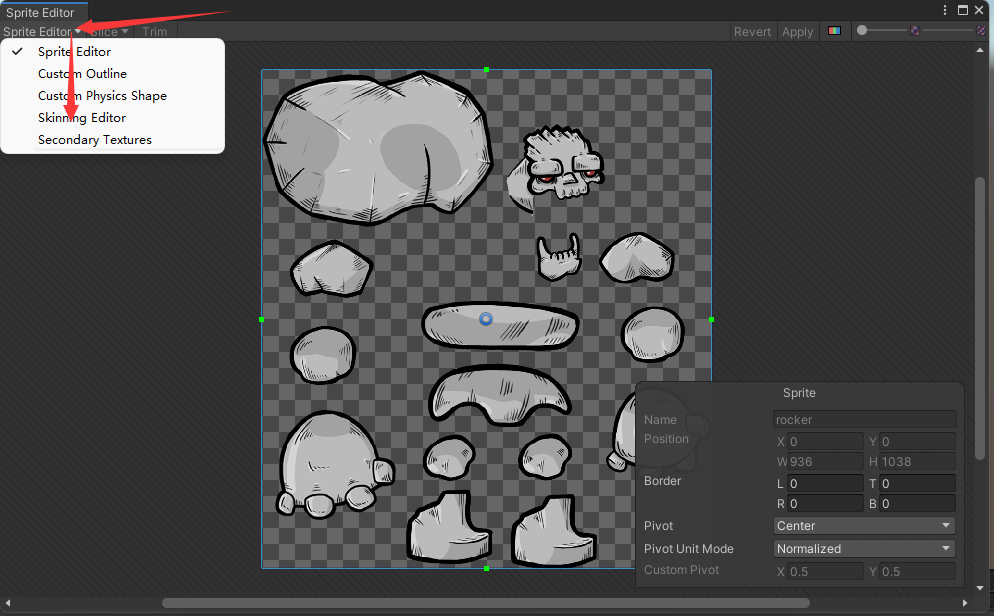
Task: Toggle the RGB/Alpha channel display icon
Action: (x=834, y=31)
